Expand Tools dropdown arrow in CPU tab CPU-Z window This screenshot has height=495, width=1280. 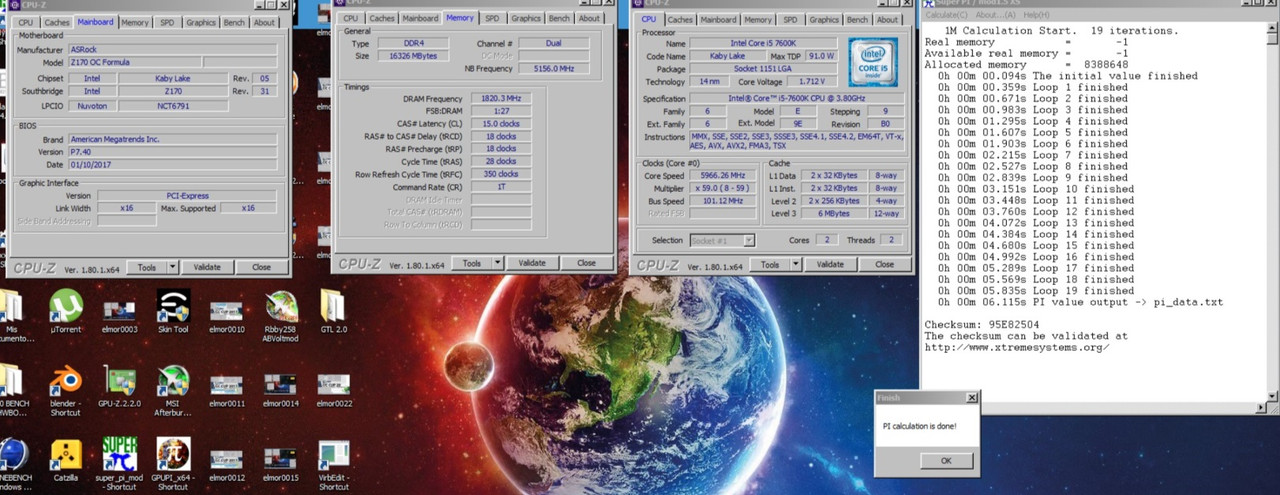796,265
